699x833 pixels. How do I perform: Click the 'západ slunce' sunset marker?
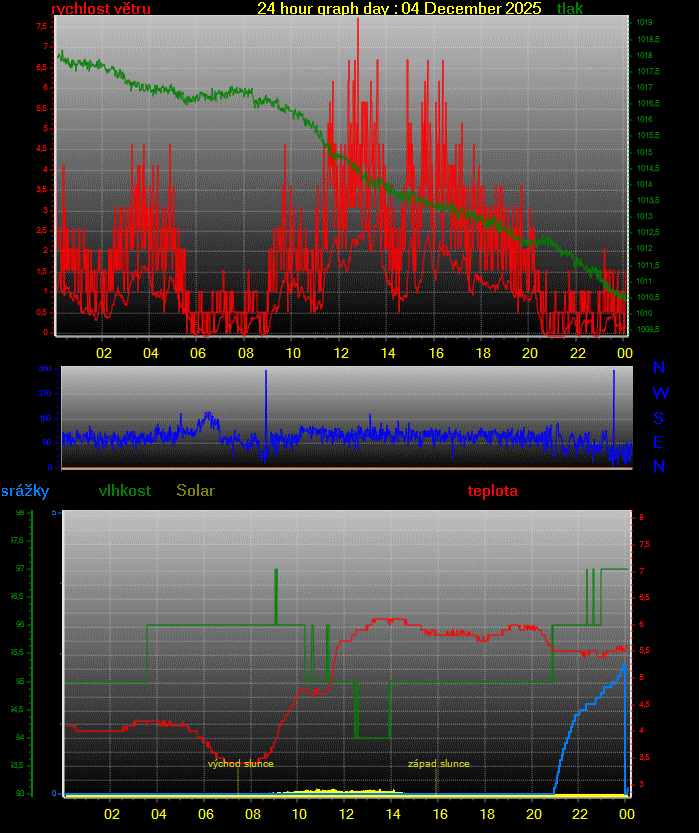(x=438, y=764)
